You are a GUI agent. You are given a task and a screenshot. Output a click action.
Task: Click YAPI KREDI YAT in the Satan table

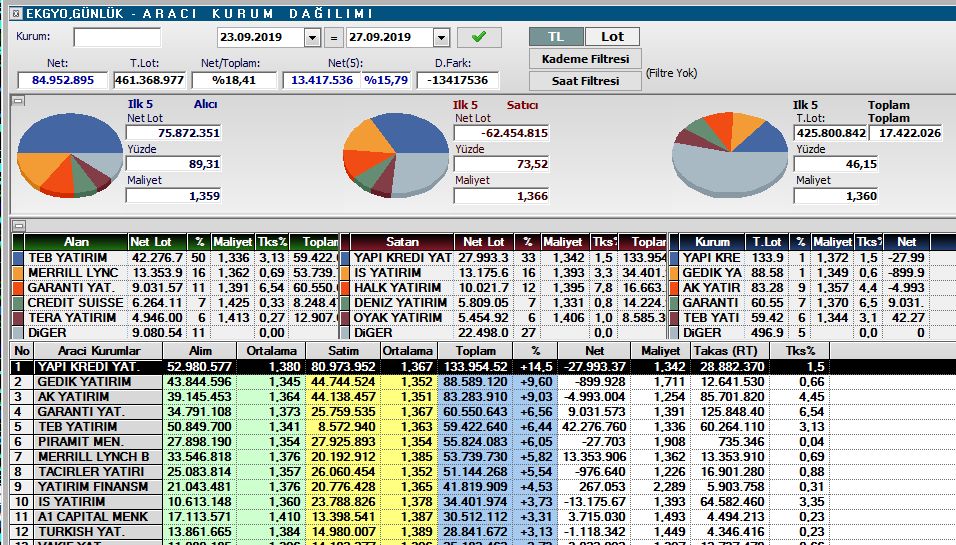click(403, 258)
